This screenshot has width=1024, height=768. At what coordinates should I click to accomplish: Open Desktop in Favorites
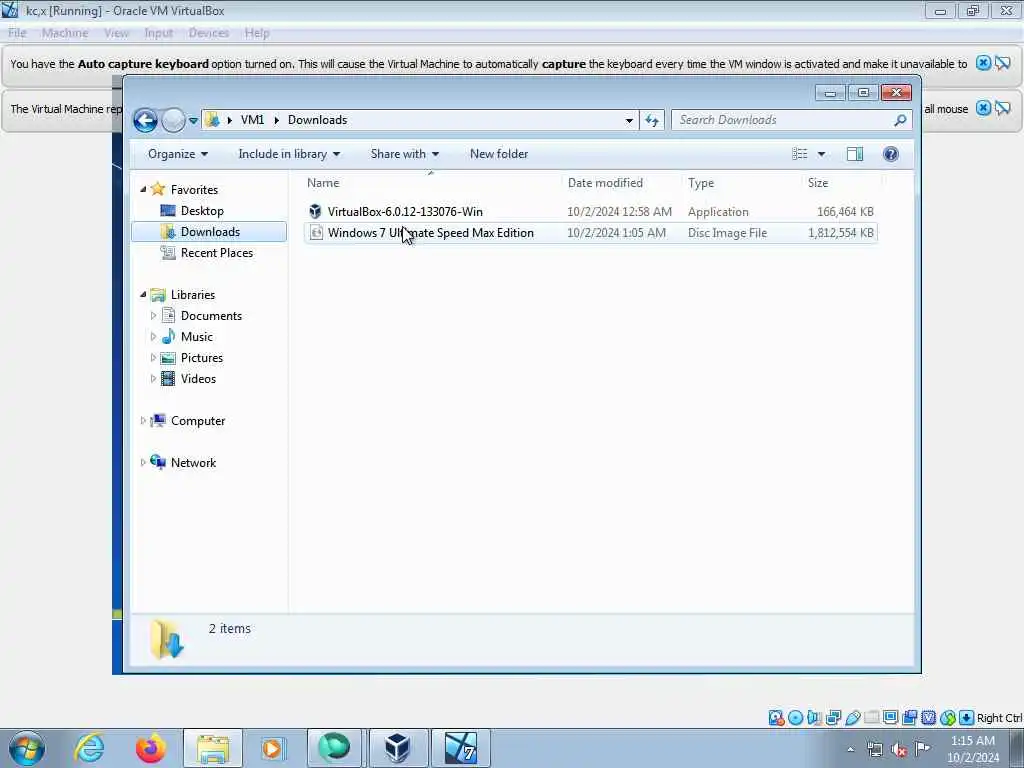pos(202,211)
